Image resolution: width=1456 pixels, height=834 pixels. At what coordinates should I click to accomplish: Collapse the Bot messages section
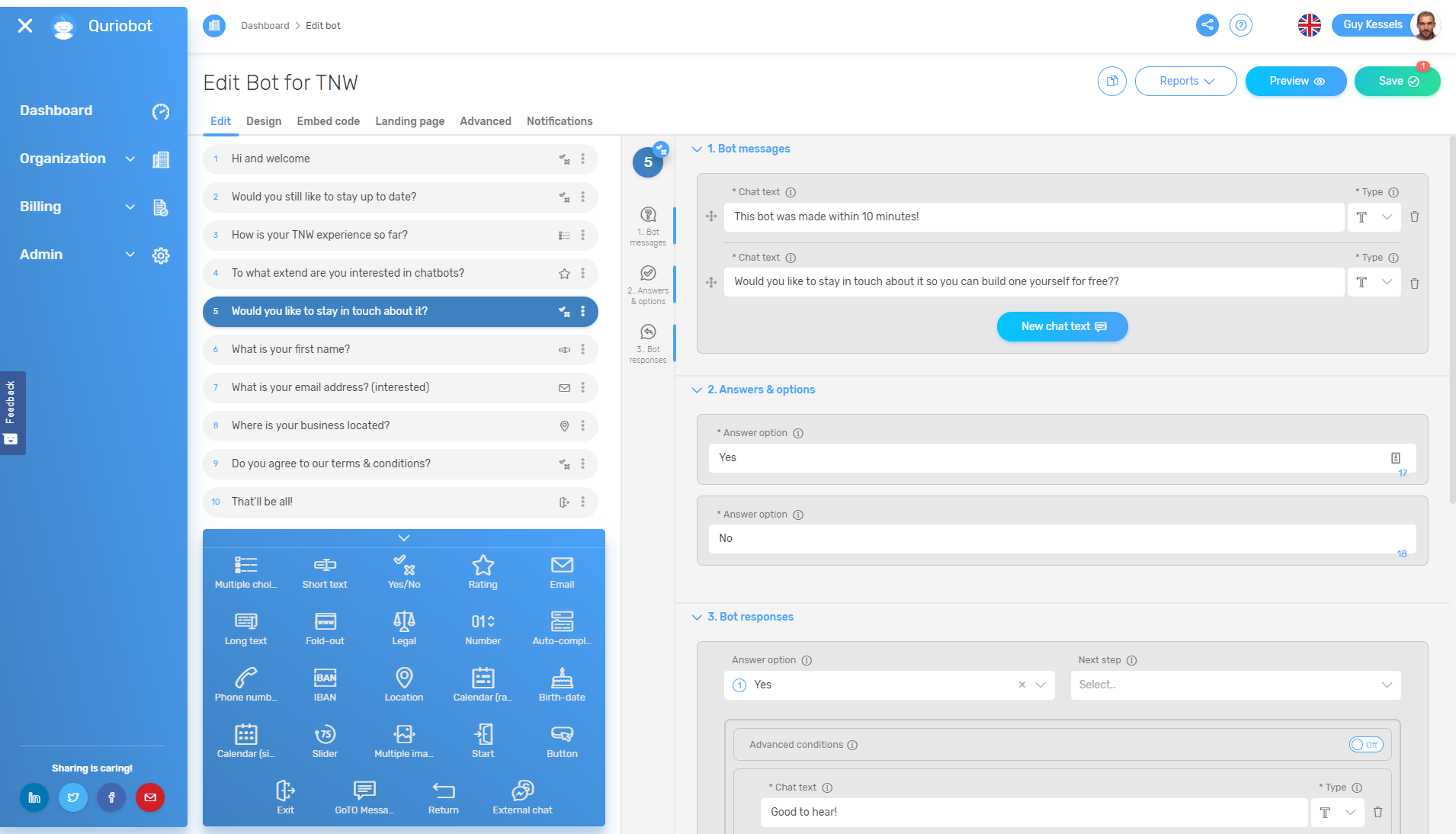click(697, 149)
